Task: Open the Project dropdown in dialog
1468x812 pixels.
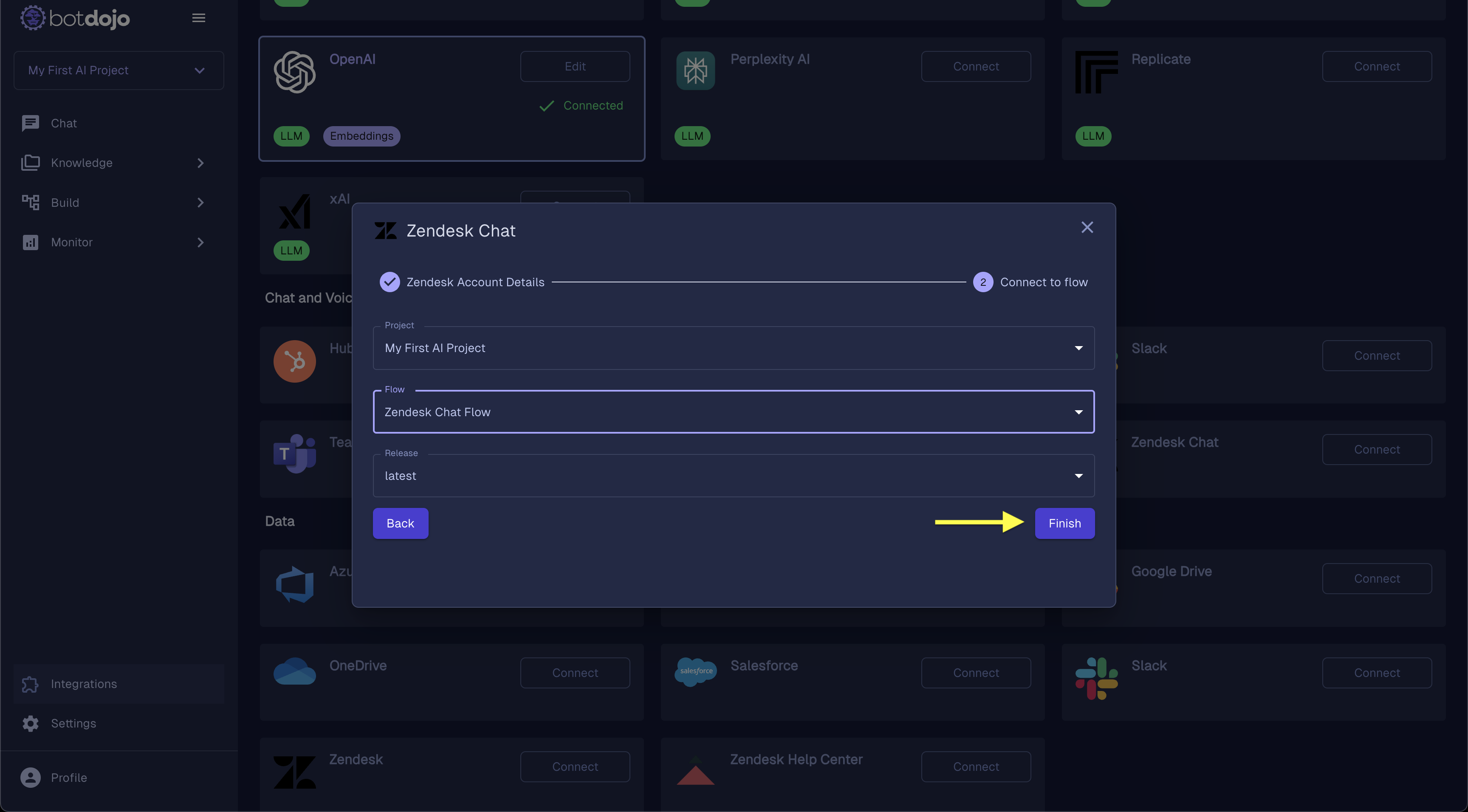Action: pos(734,347)
